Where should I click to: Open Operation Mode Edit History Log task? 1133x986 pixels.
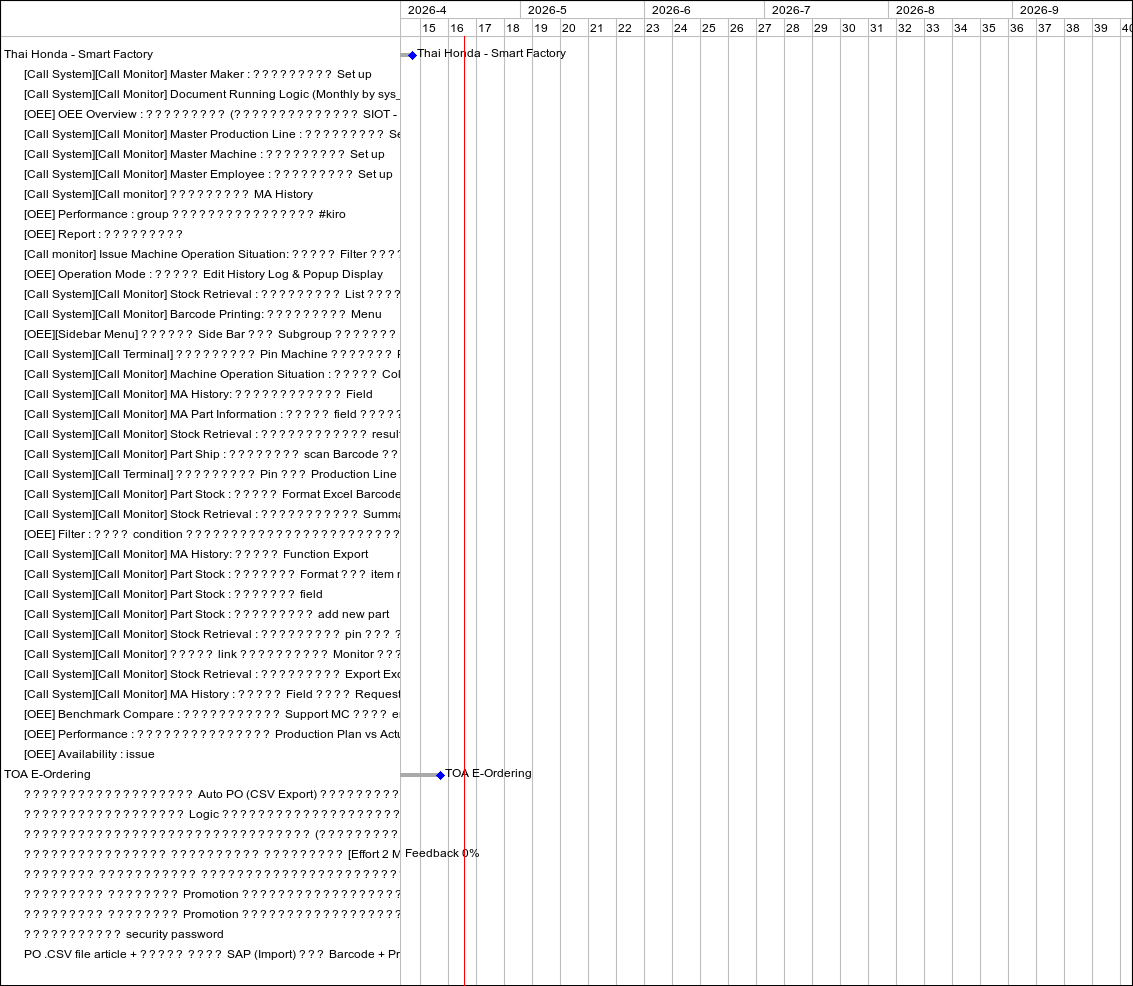[203, 274]
